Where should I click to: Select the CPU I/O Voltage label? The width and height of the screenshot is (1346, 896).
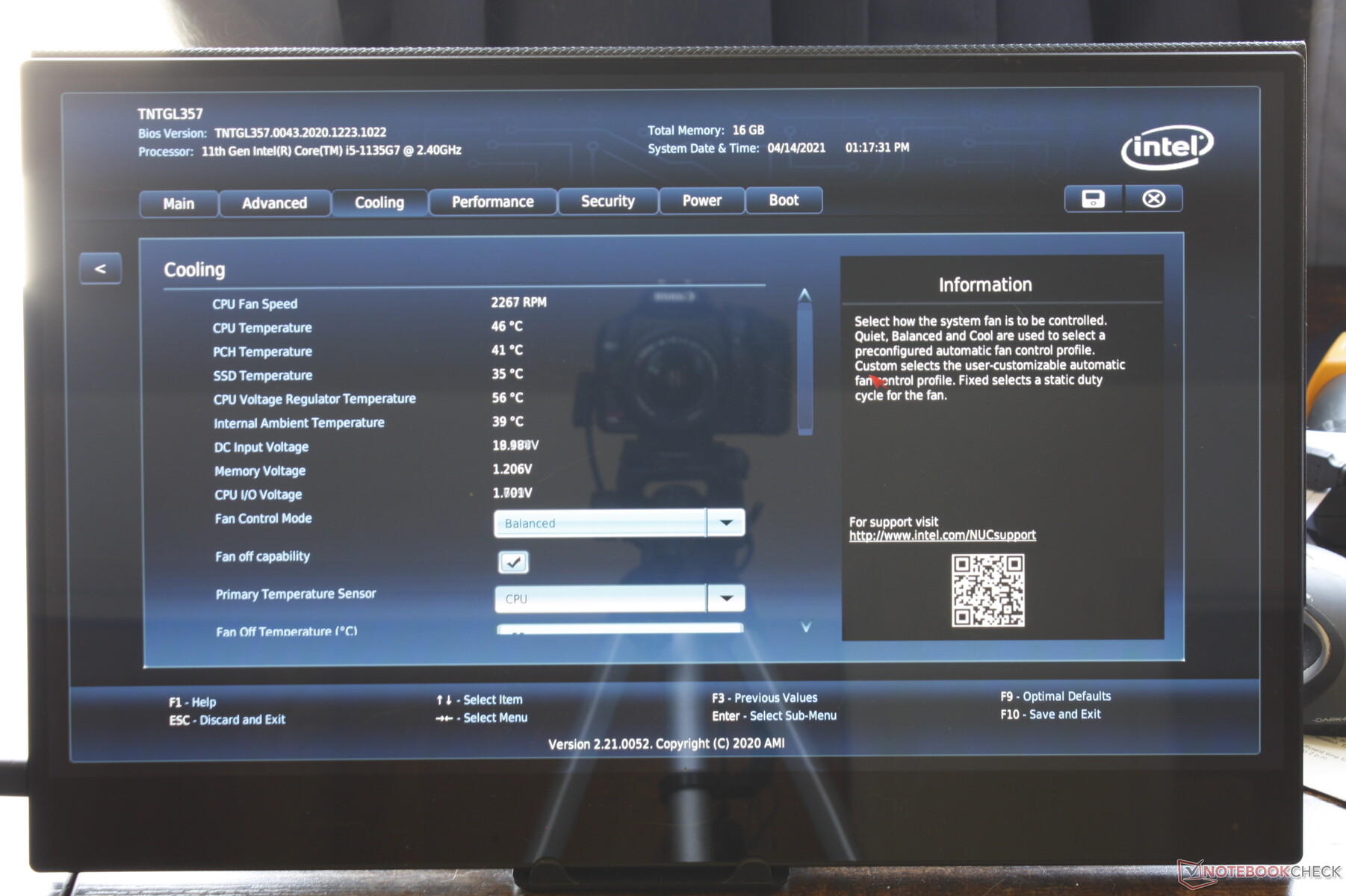pos(258,495)
